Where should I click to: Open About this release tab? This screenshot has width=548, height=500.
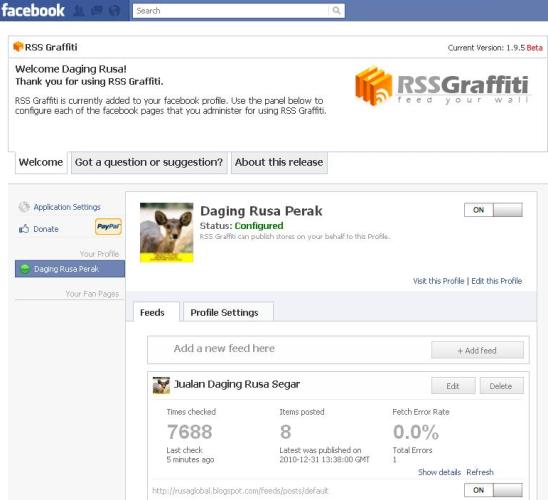[279, 162]
